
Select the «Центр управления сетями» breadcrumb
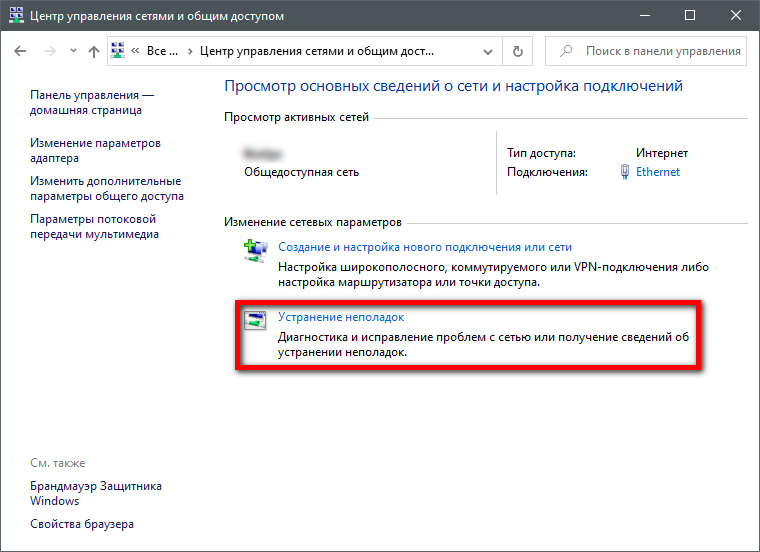click(x=317, y=51)
